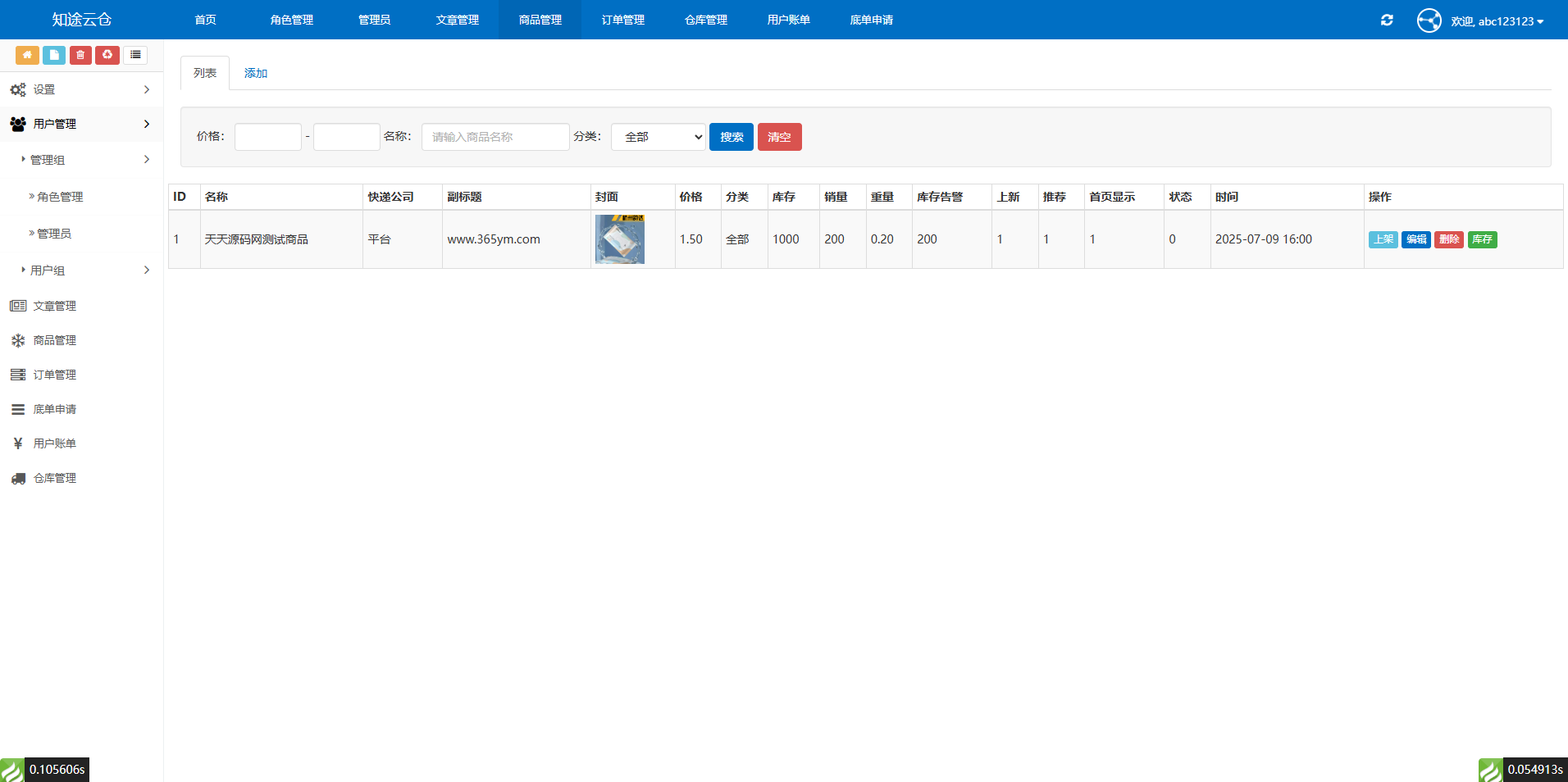Click the refresh icon in top bar
The height and width of the screenshot is (782, 1568).
pyautogui.click(x=1387, y=20)
